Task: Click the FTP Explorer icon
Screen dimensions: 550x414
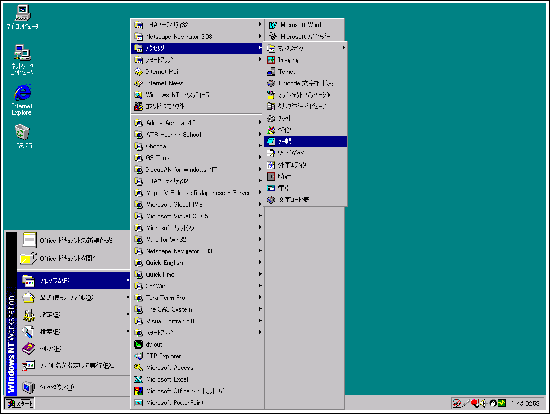Action: click(x=139, y=356)
